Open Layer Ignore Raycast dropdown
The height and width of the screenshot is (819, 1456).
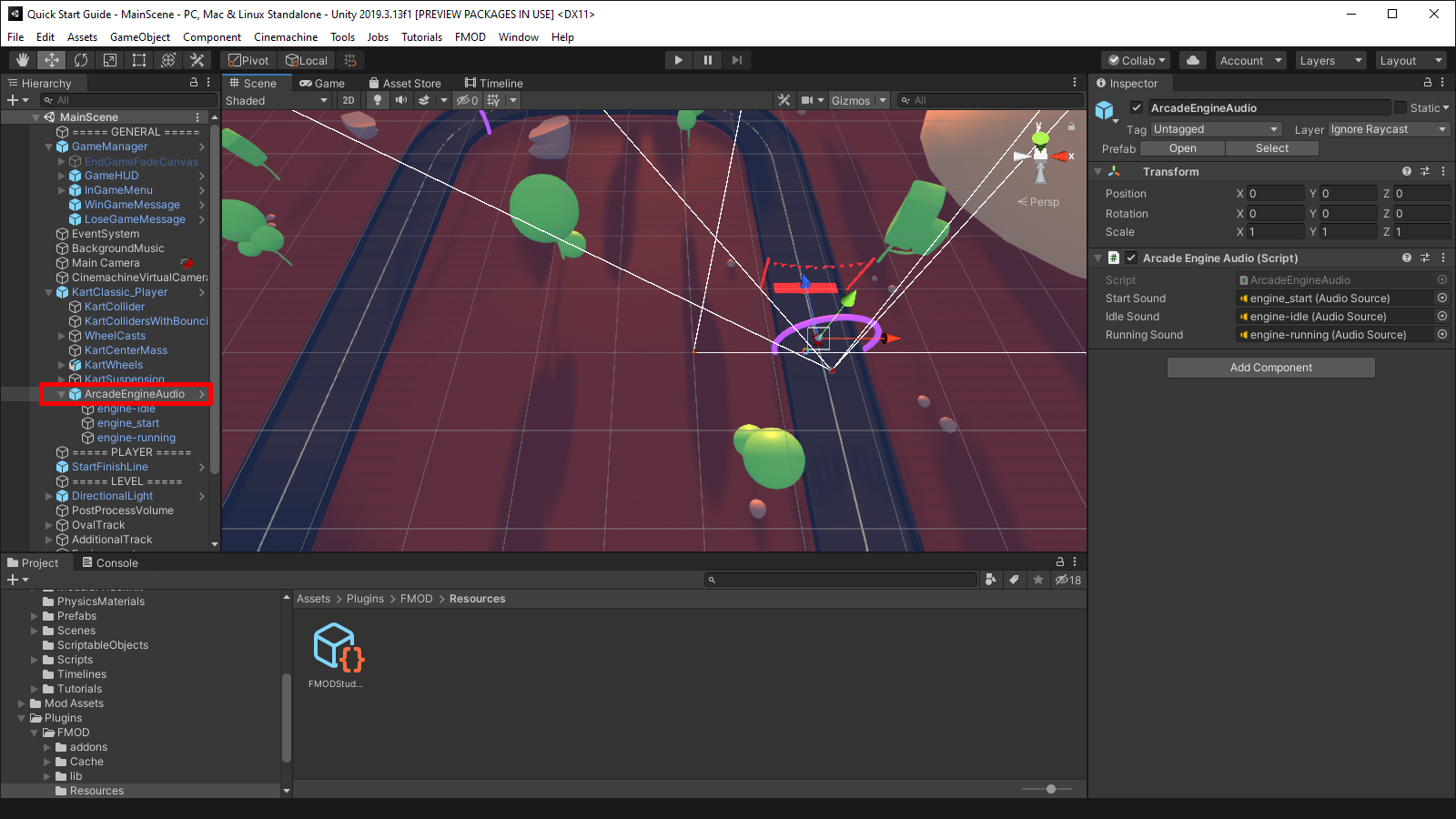coord(1389,129)
